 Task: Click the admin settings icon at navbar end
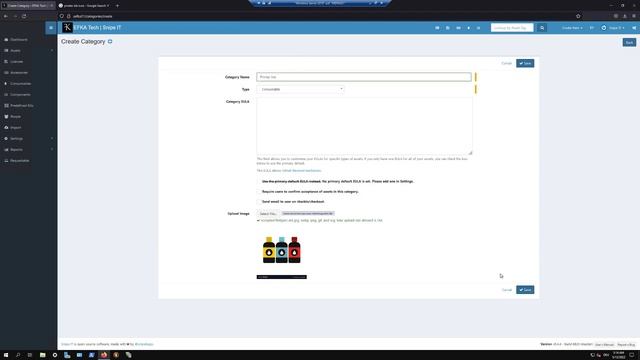tap(634, 28)
